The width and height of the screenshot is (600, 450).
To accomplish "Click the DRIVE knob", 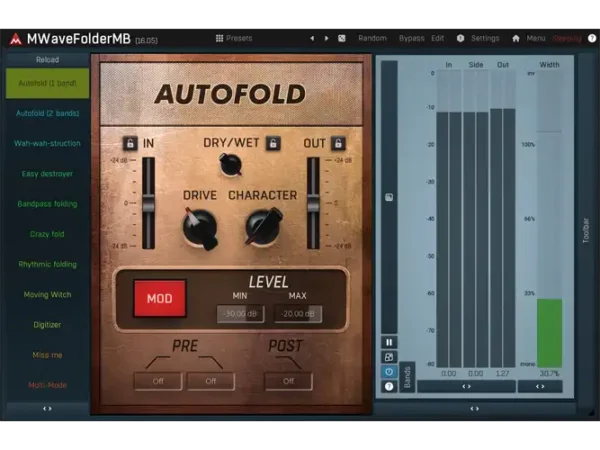I will [200, 228].
